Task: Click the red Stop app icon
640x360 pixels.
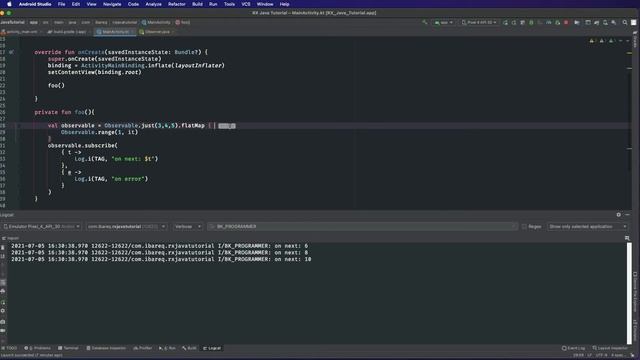Action: pos(566,22)
